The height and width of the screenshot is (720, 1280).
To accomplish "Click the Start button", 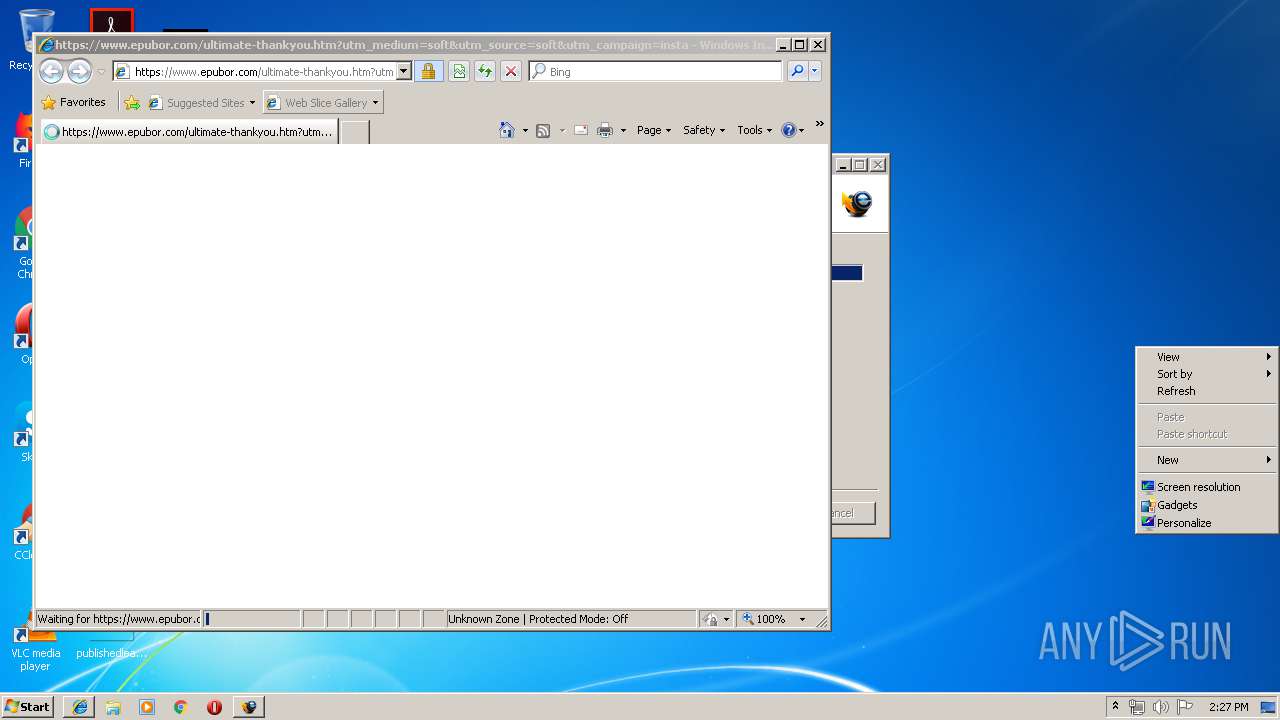I will (28, 706).
